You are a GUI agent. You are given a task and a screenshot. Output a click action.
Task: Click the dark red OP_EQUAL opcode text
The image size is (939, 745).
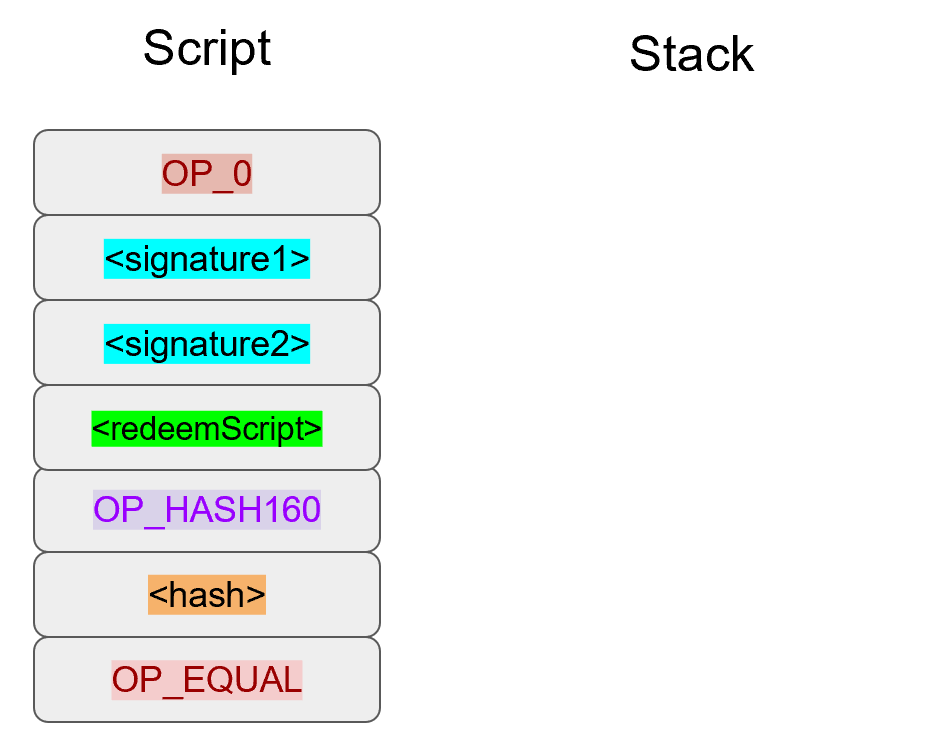(207, 680)
